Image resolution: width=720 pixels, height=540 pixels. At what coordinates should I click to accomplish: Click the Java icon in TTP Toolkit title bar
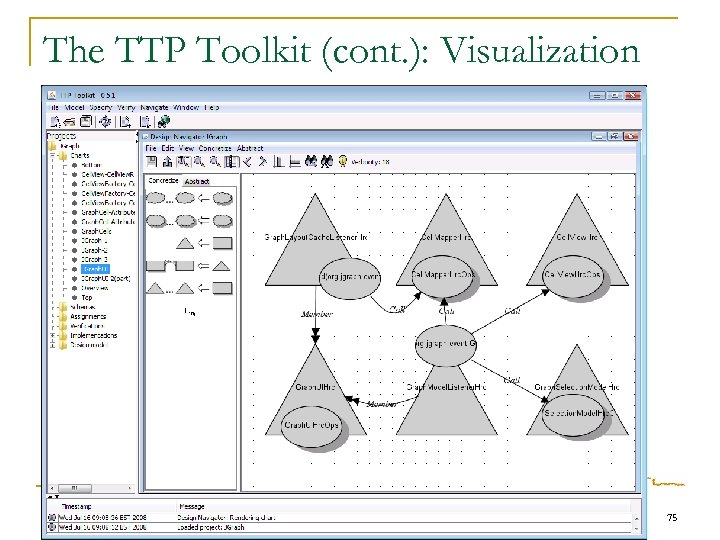[x=52, y=95]
